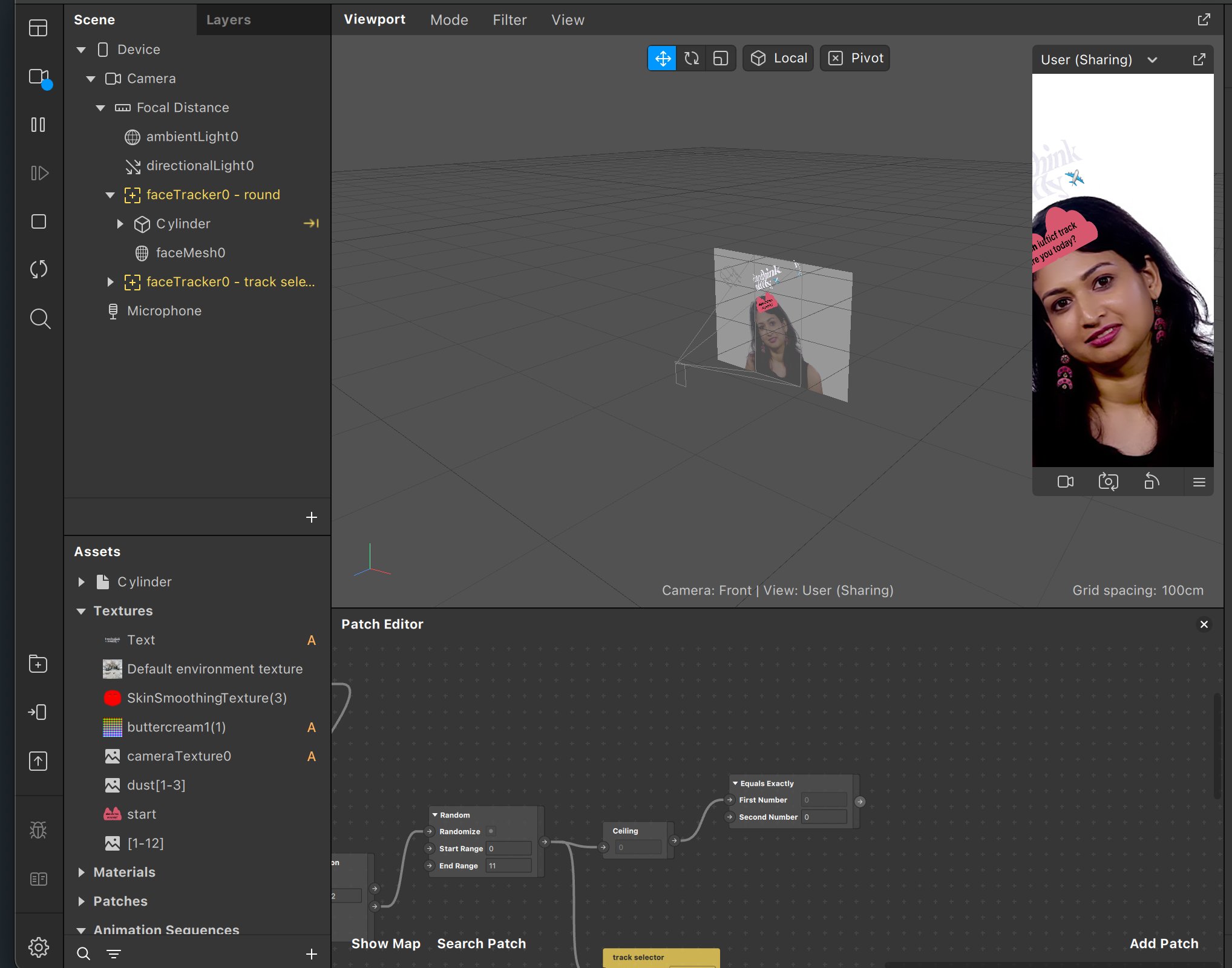Collapse the Textures asset group

(81, 611)
